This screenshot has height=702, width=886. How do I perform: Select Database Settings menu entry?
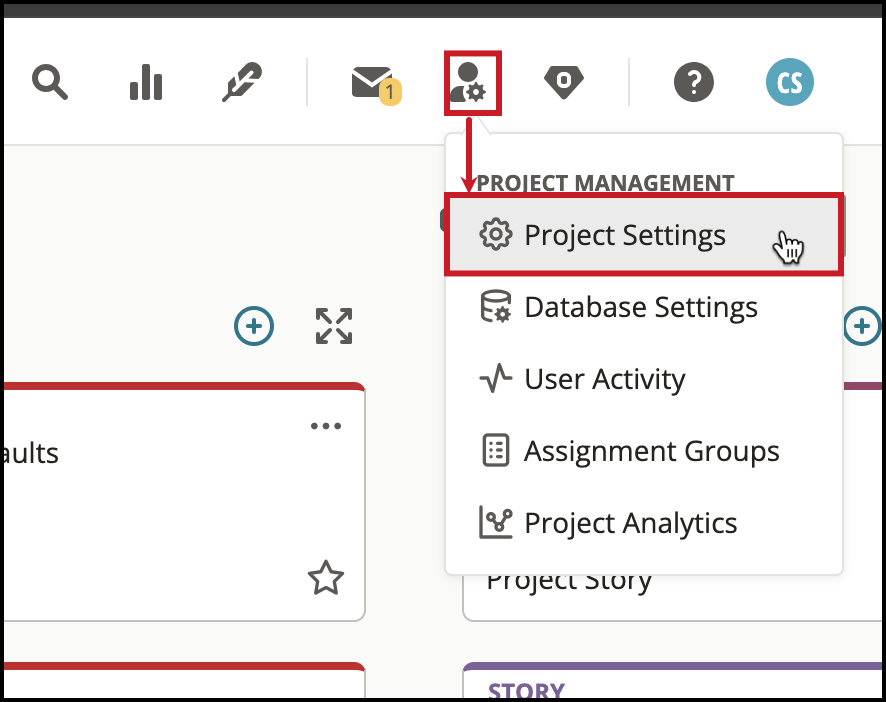644,307
